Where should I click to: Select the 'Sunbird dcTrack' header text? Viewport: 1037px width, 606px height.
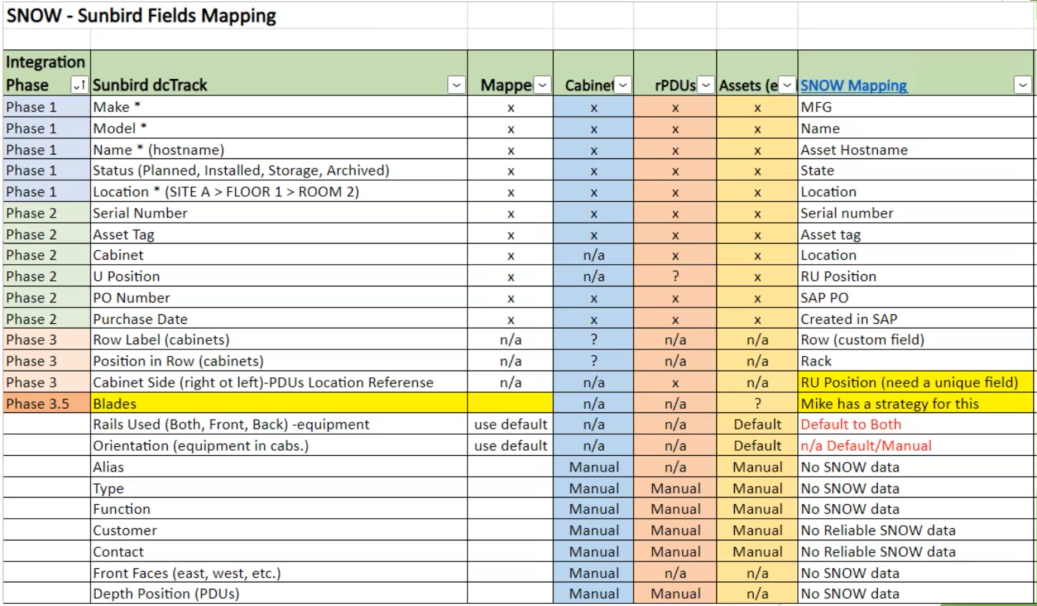pyautogui.click(x=150, y=85)
